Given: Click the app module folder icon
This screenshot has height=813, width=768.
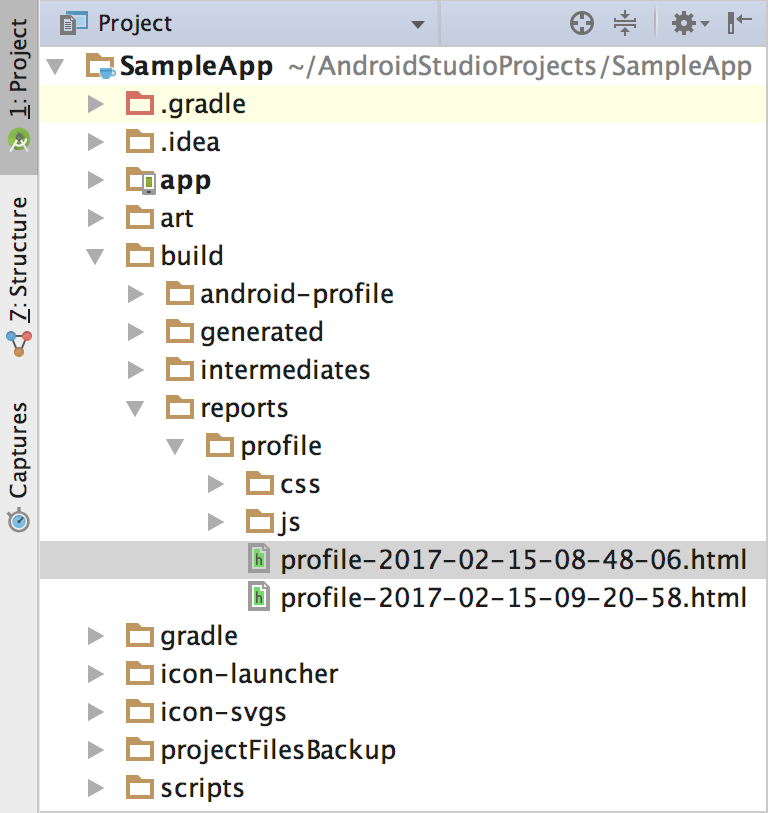Looking at the screenshot, I should point(140,180).
